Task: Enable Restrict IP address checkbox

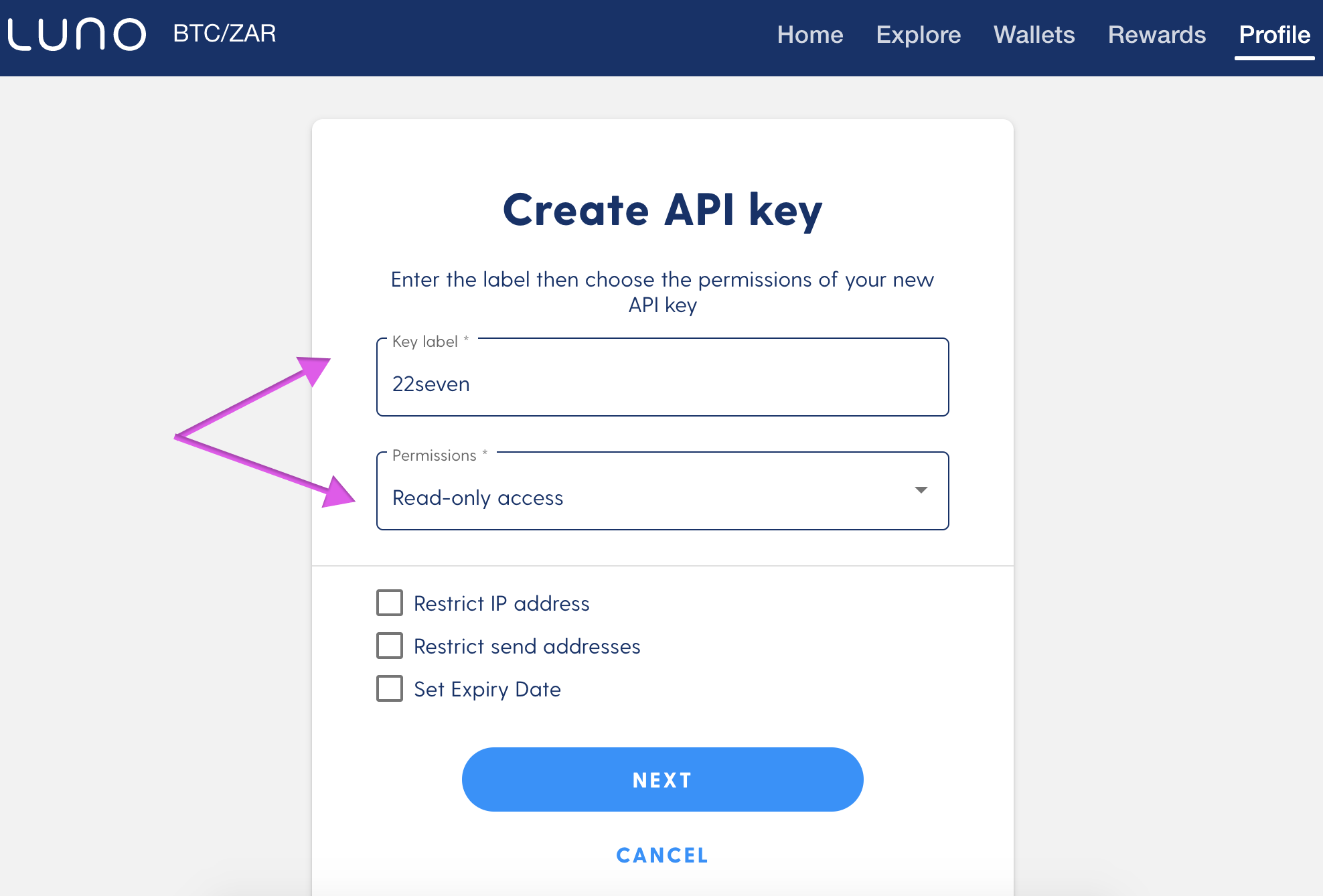Action: click(388, 602)
